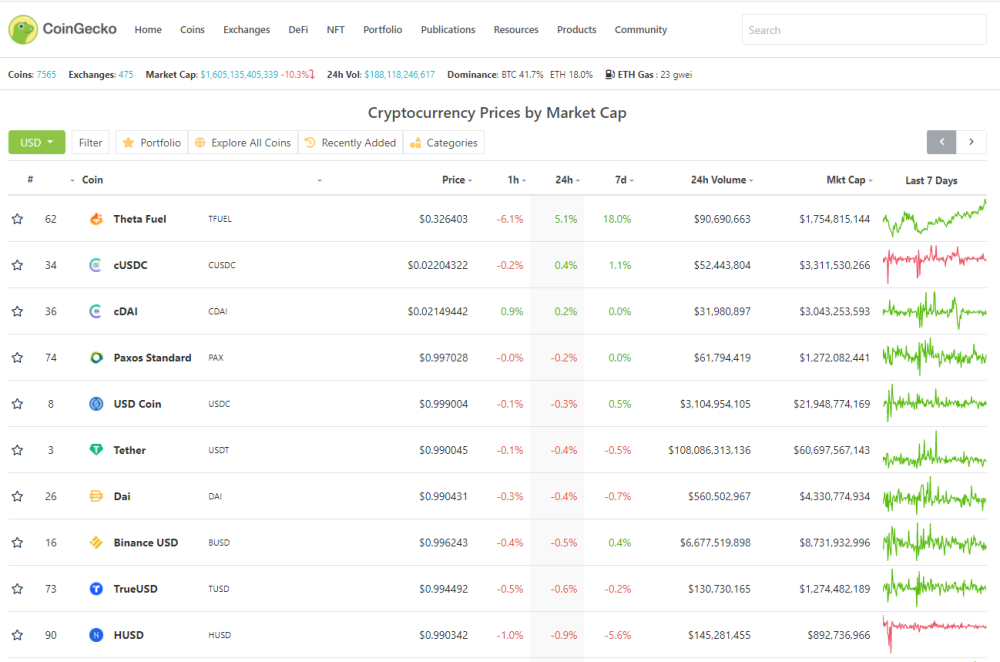Open the DeFi menu item
The image size is (1000, 662).
298,29
